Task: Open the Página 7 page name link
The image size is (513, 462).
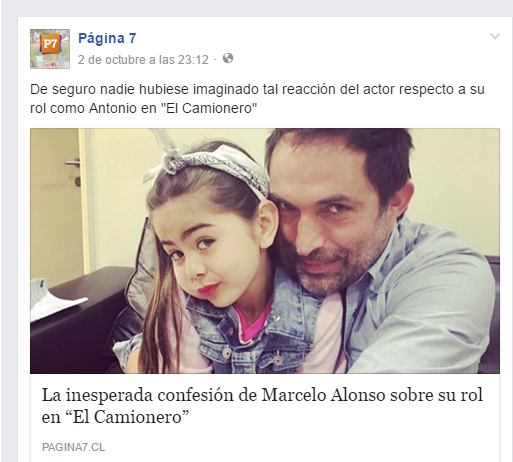Action: 107,38
